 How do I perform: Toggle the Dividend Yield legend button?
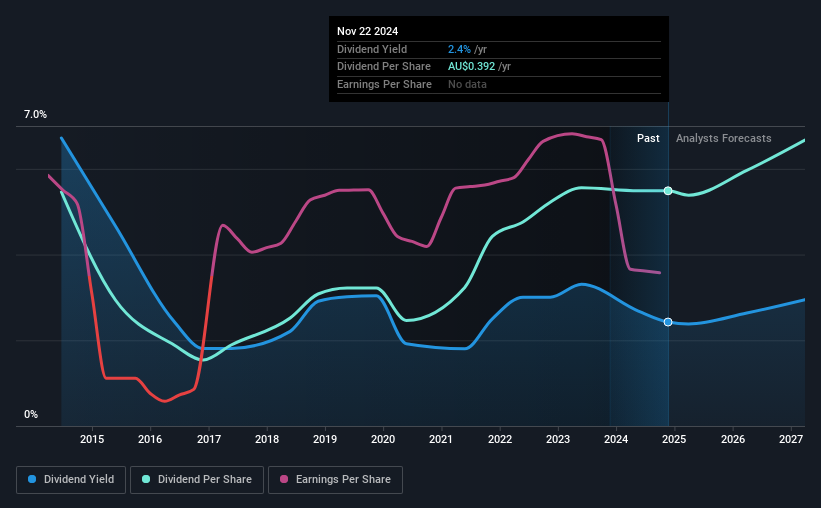coord(71,479)
